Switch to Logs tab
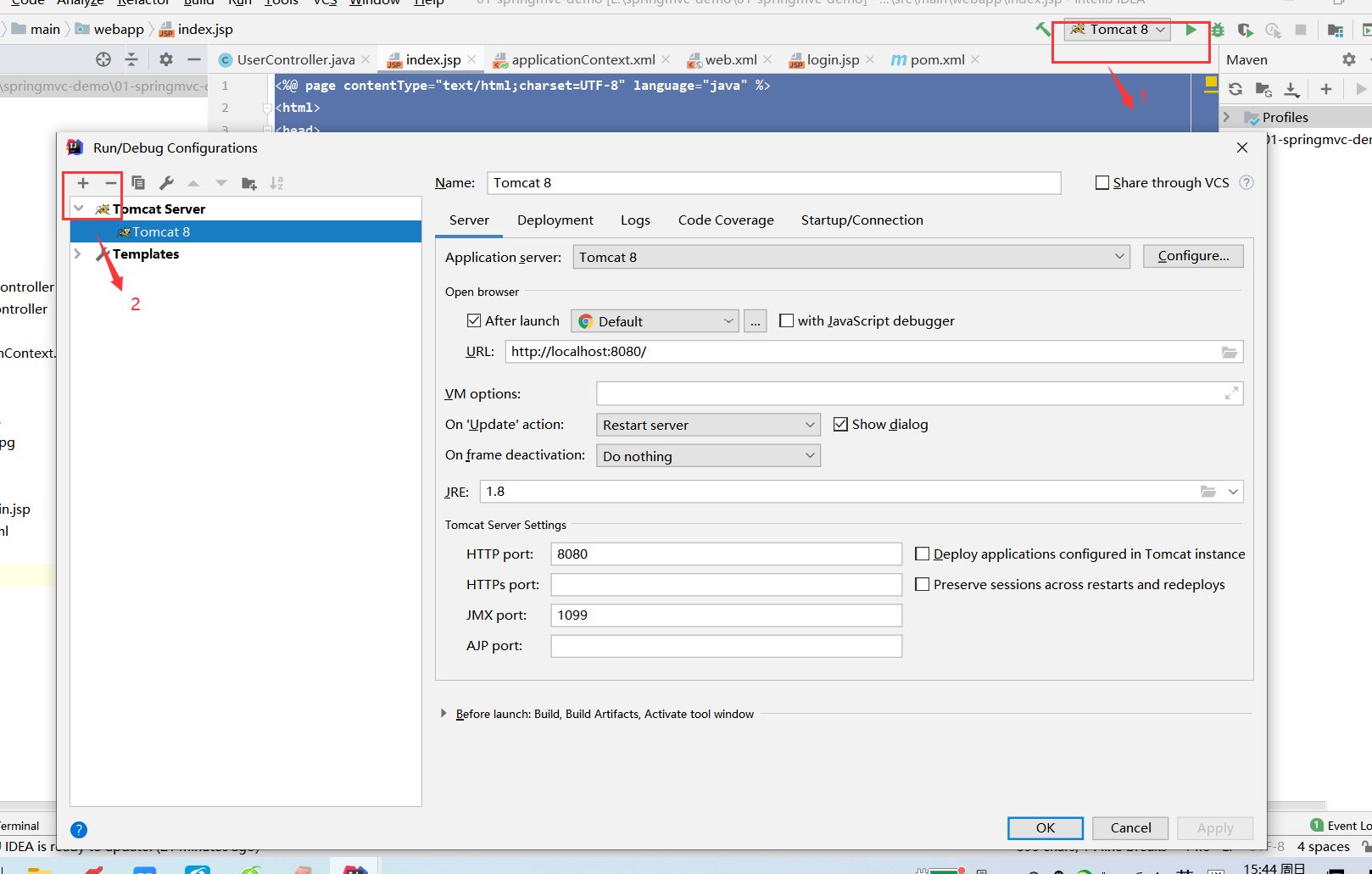Image resolution: width=1372 pixels, height=874 pixels. [x=635, y=220]
